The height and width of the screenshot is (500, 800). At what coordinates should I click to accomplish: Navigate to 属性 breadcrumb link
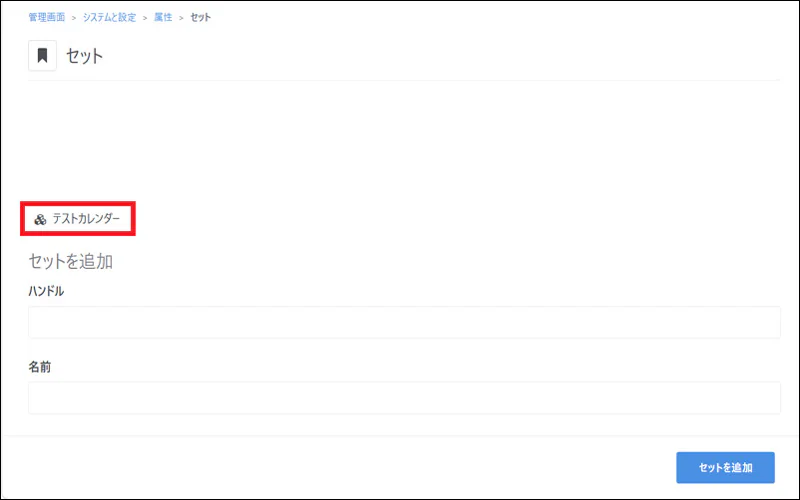163,17
